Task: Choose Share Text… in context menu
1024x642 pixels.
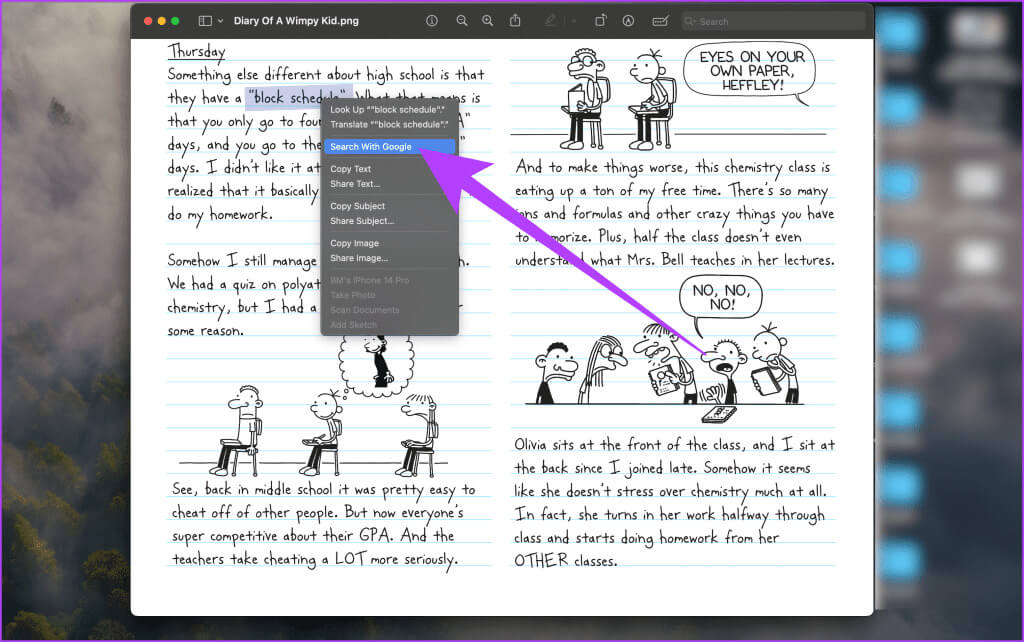Action: tap(389, 184)
